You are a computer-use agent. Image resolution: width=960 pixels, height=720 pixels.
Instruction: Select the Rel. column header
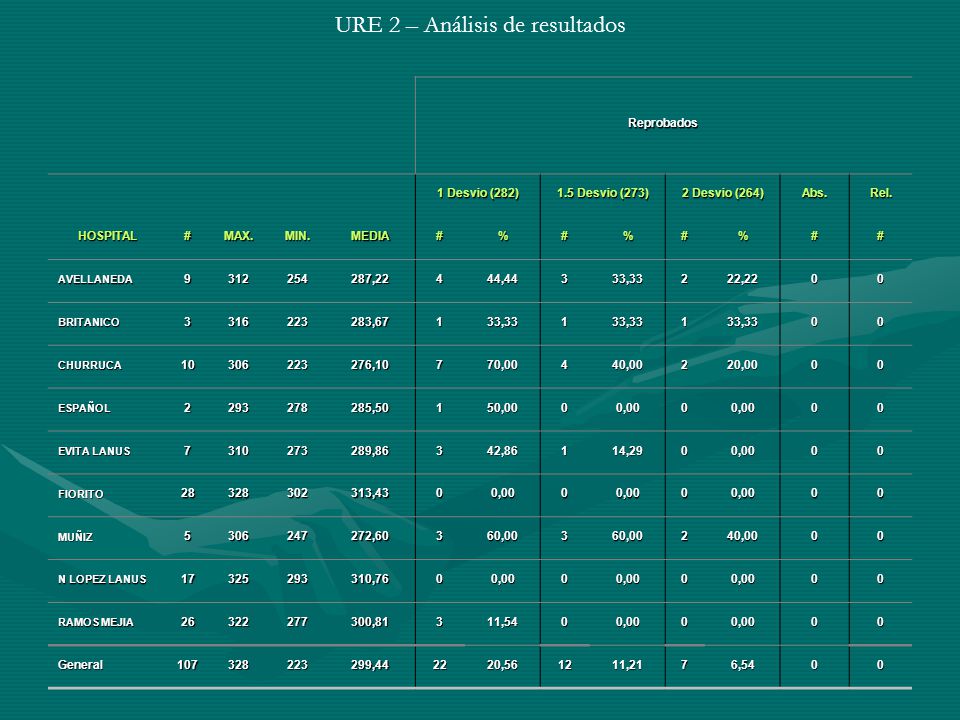(x=881, y=193)
